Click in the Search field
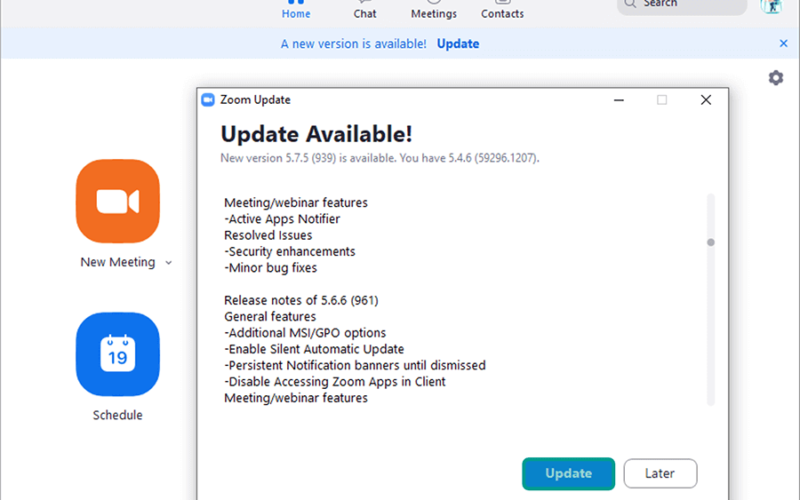The image size is (800, 500). coord(682,5)
